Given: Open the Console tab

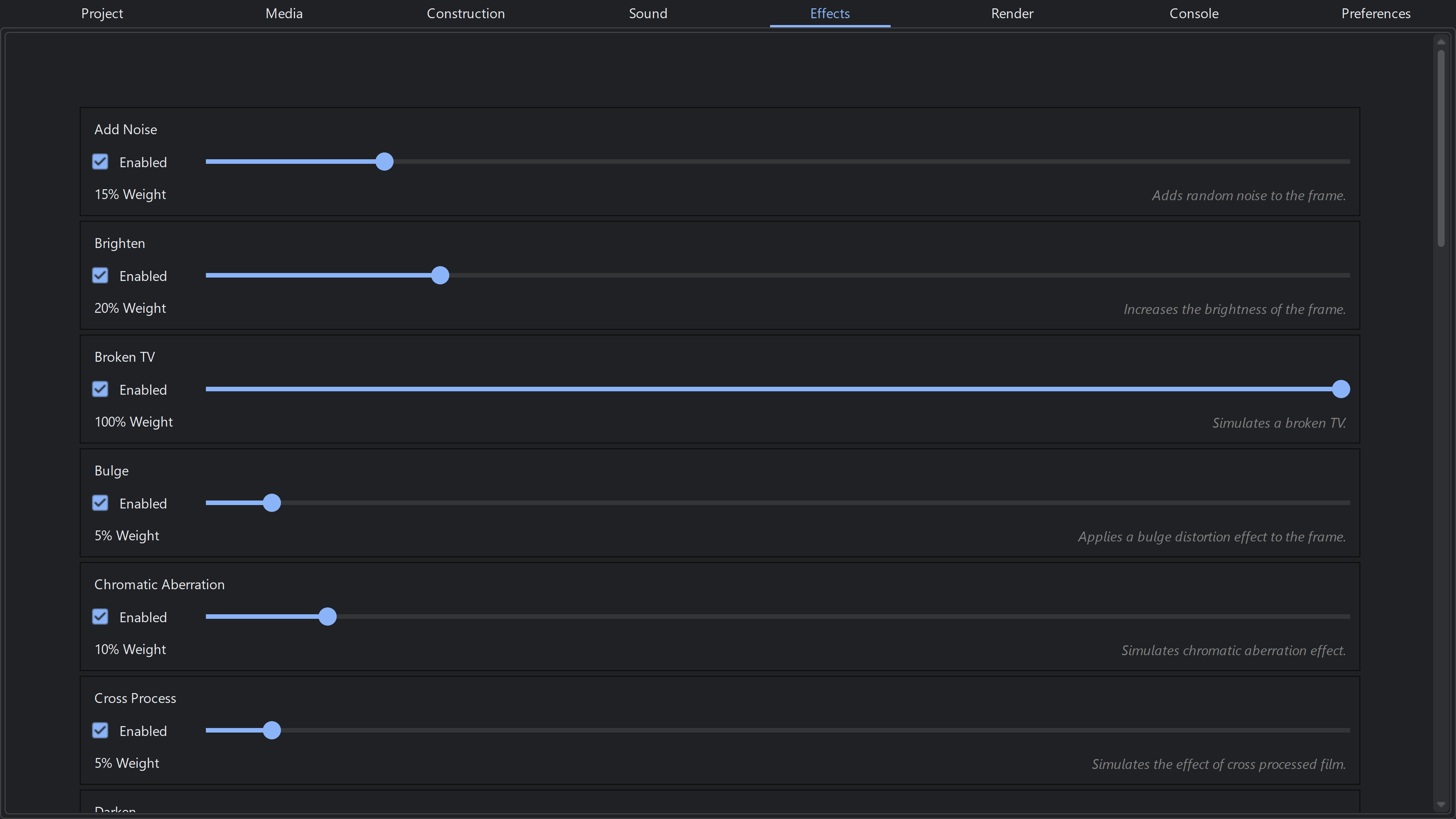Looking at the screenshot, I should 1194,13.
